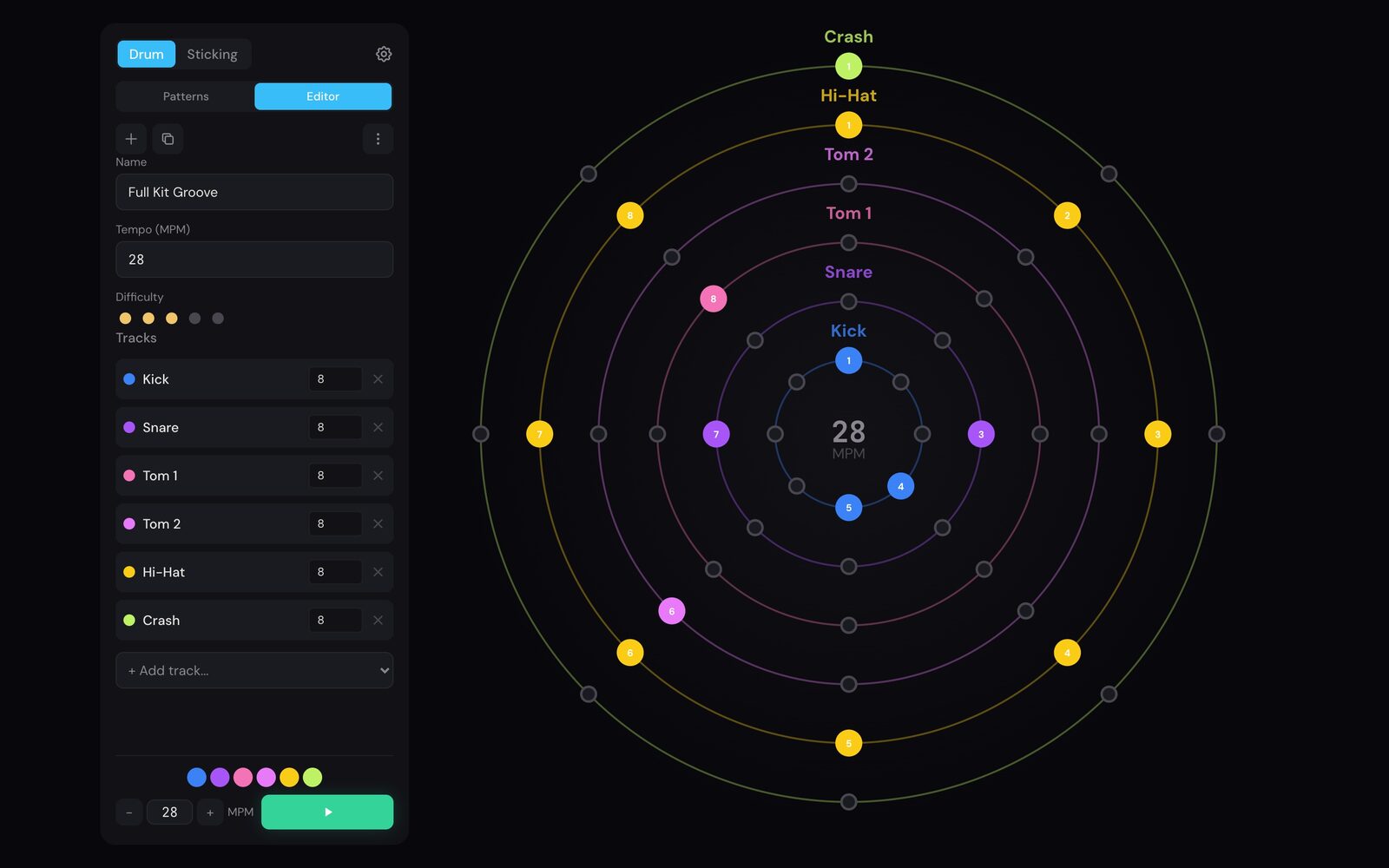Click Kick track color dot in list
1389x868 pixels.
point(129,379)
